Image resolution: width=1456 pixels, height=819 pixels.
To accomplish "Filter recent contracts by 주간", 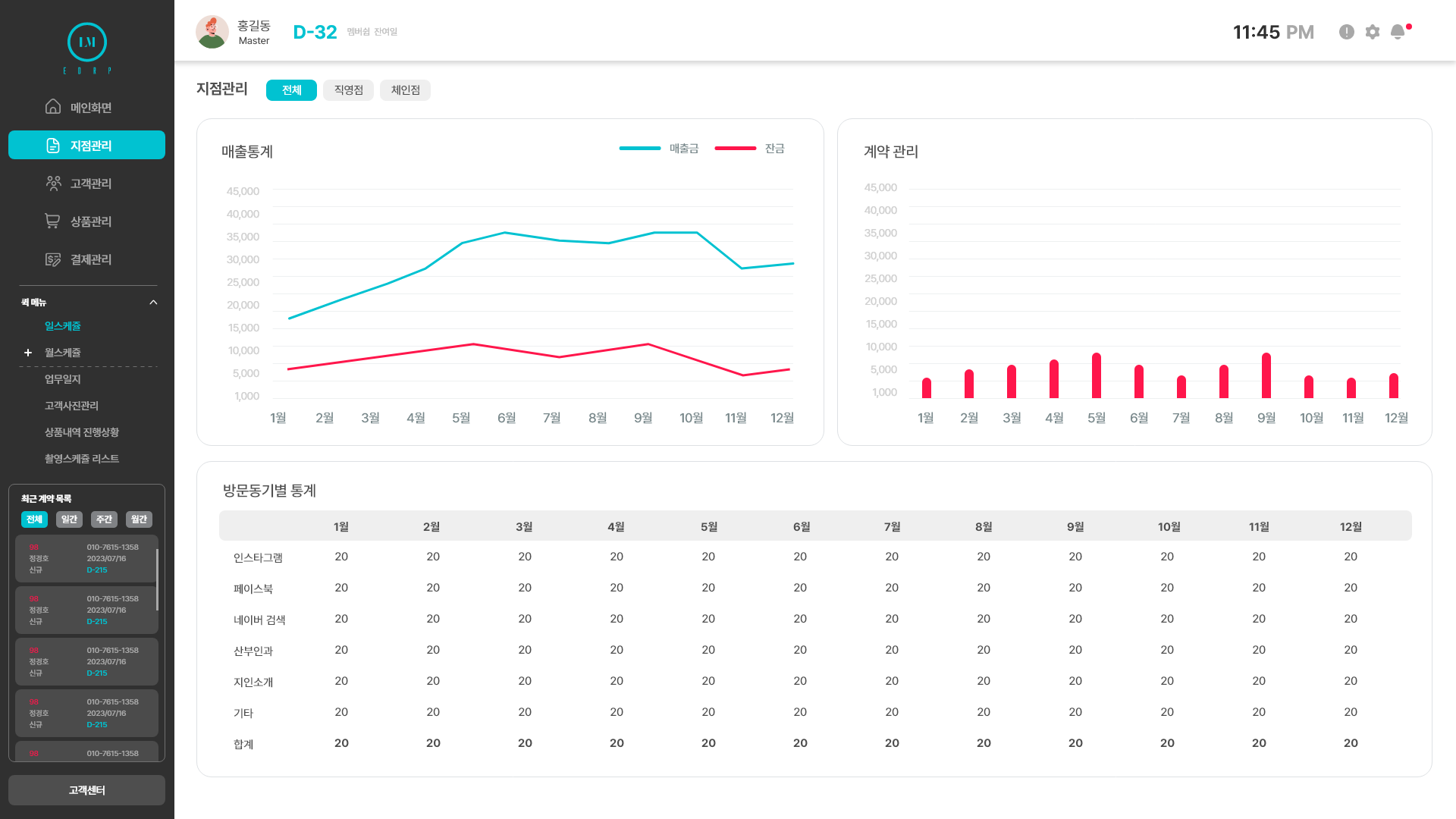I will point(104,519).
